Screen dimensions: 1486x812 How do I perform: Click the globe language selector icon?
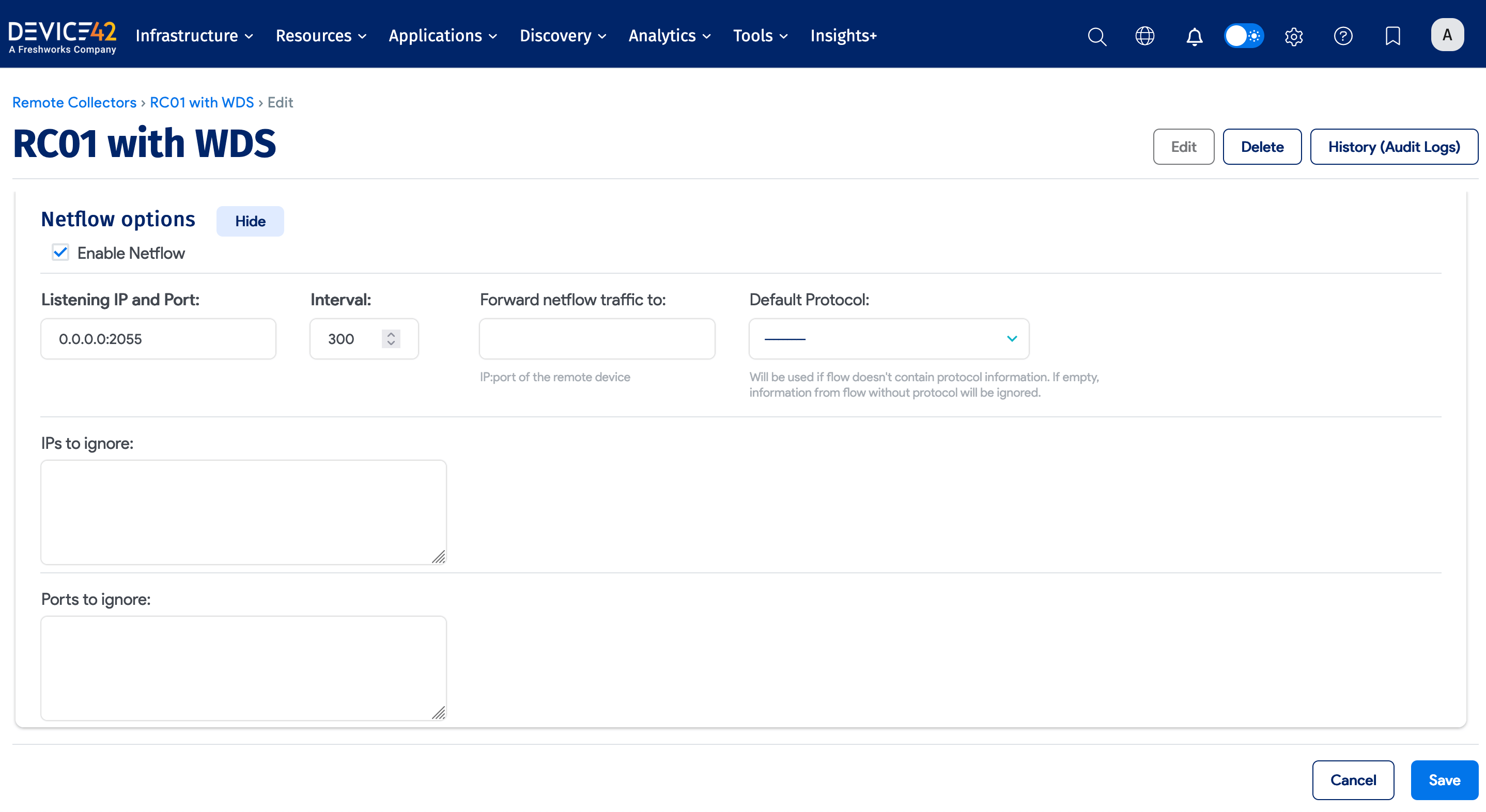[1144, 36]
